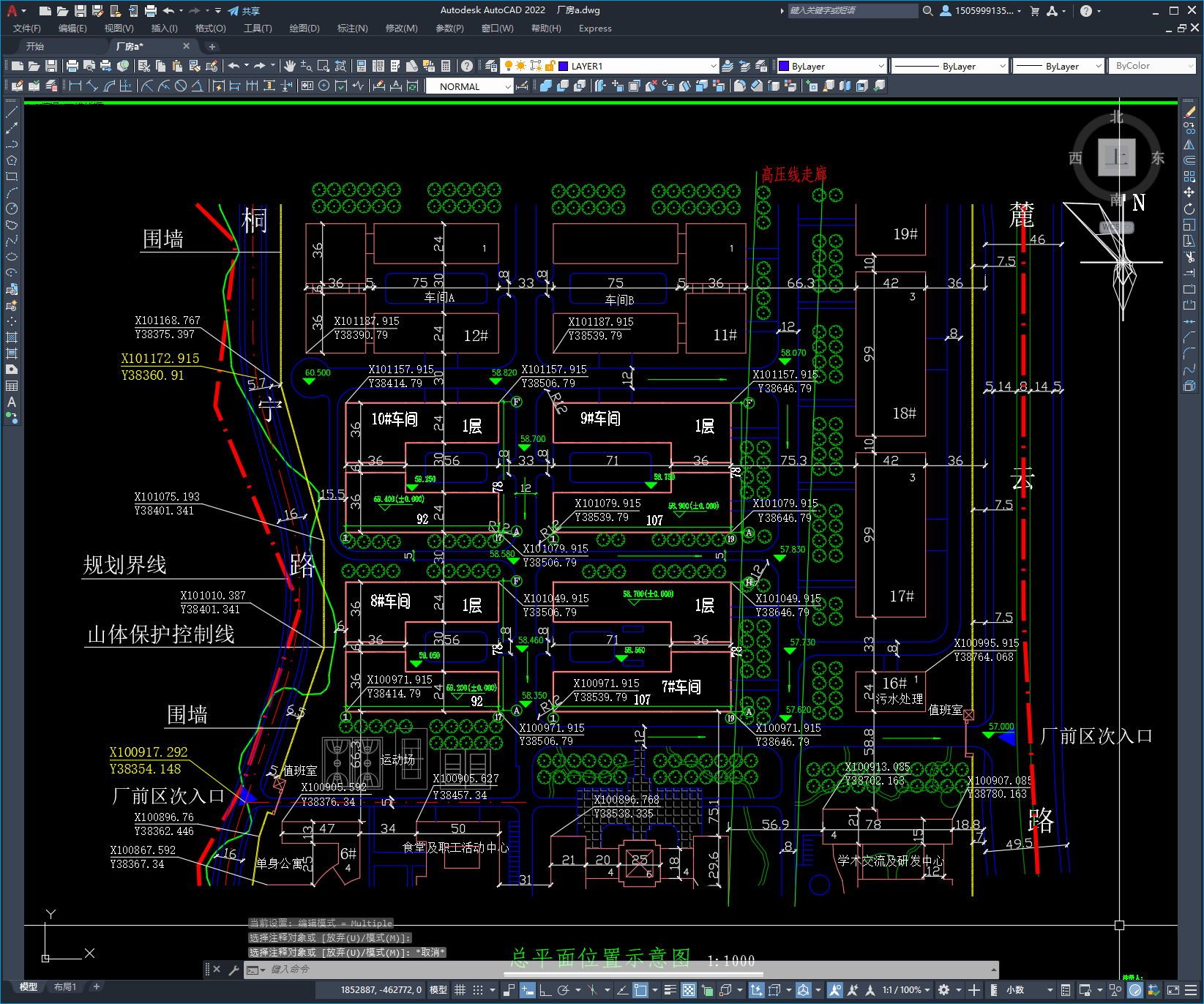Click the Plot (printer) toolbar icon
1204x1004 pixels.
click(x=72, y=66)
